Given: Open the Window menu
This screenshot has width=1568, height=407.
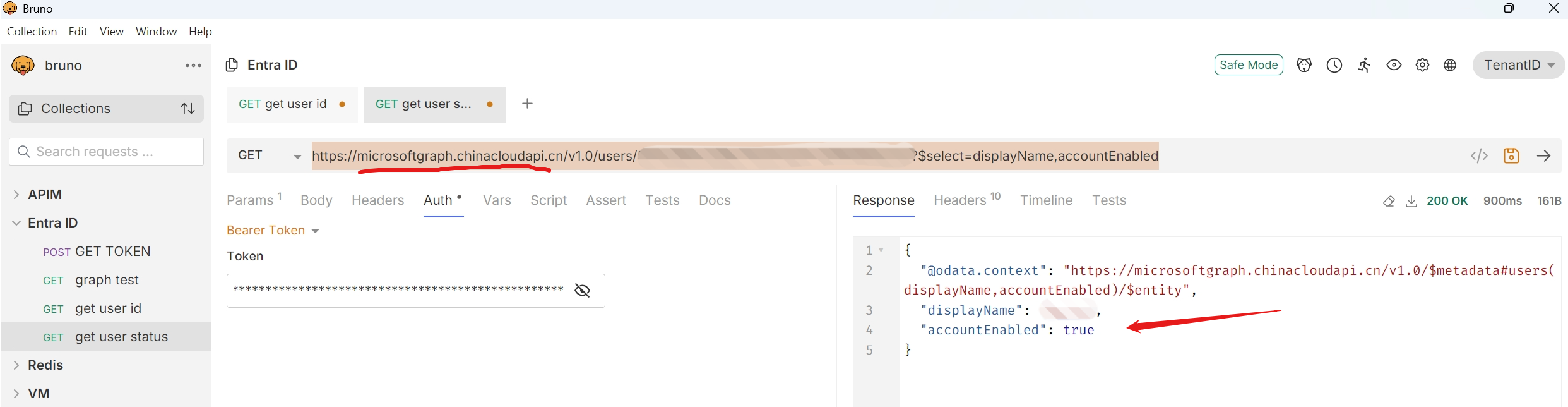Looking at the screenshot, I should [156, 32].
